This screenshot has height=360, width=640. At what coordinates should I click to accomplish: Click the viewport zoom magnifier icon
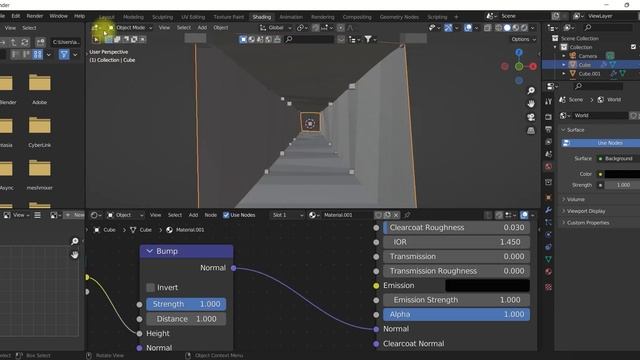coord(531,91)
